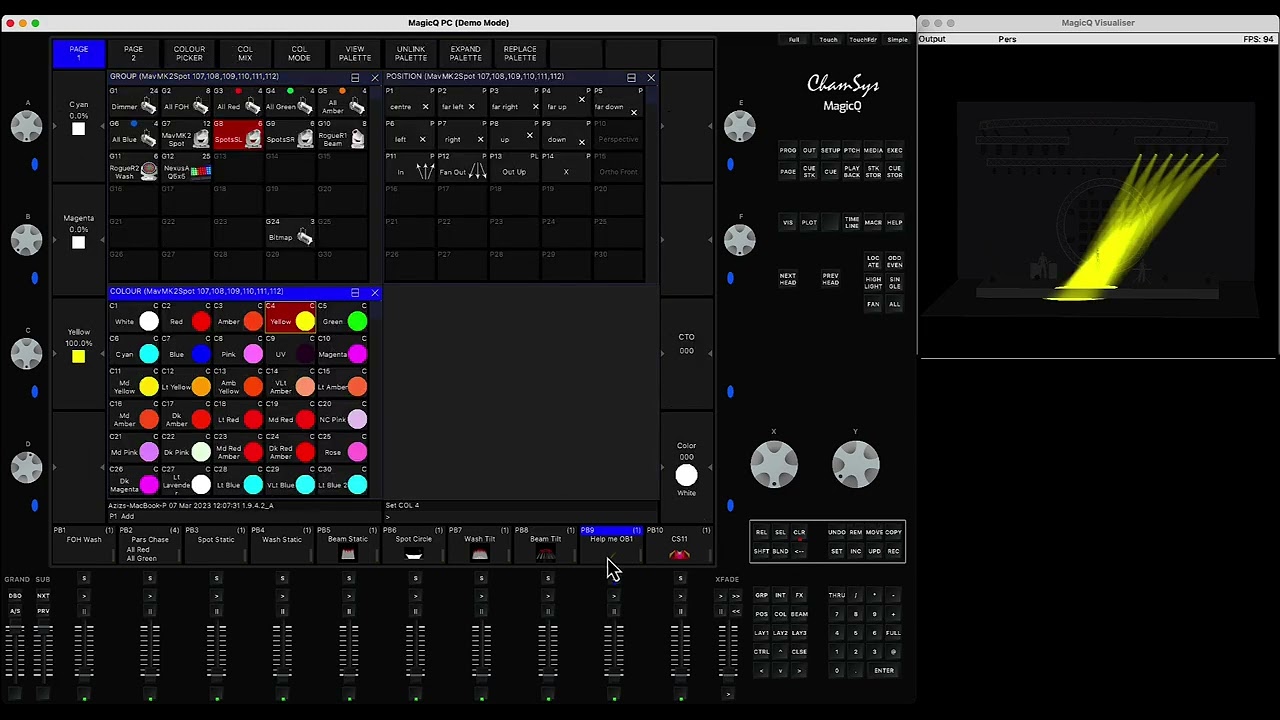This screenshot has width=1280, height=720.
Task: Select the G7 MavMK2 Spot group
Action: 186,136
